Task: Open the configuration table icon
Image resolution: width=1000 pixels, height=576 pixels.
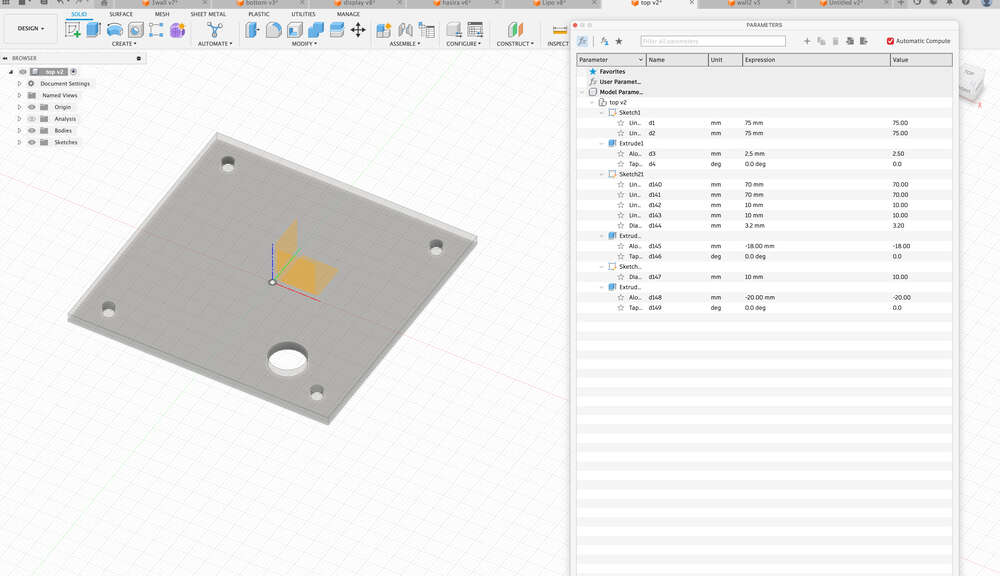Action: click(x=475, y=29)
